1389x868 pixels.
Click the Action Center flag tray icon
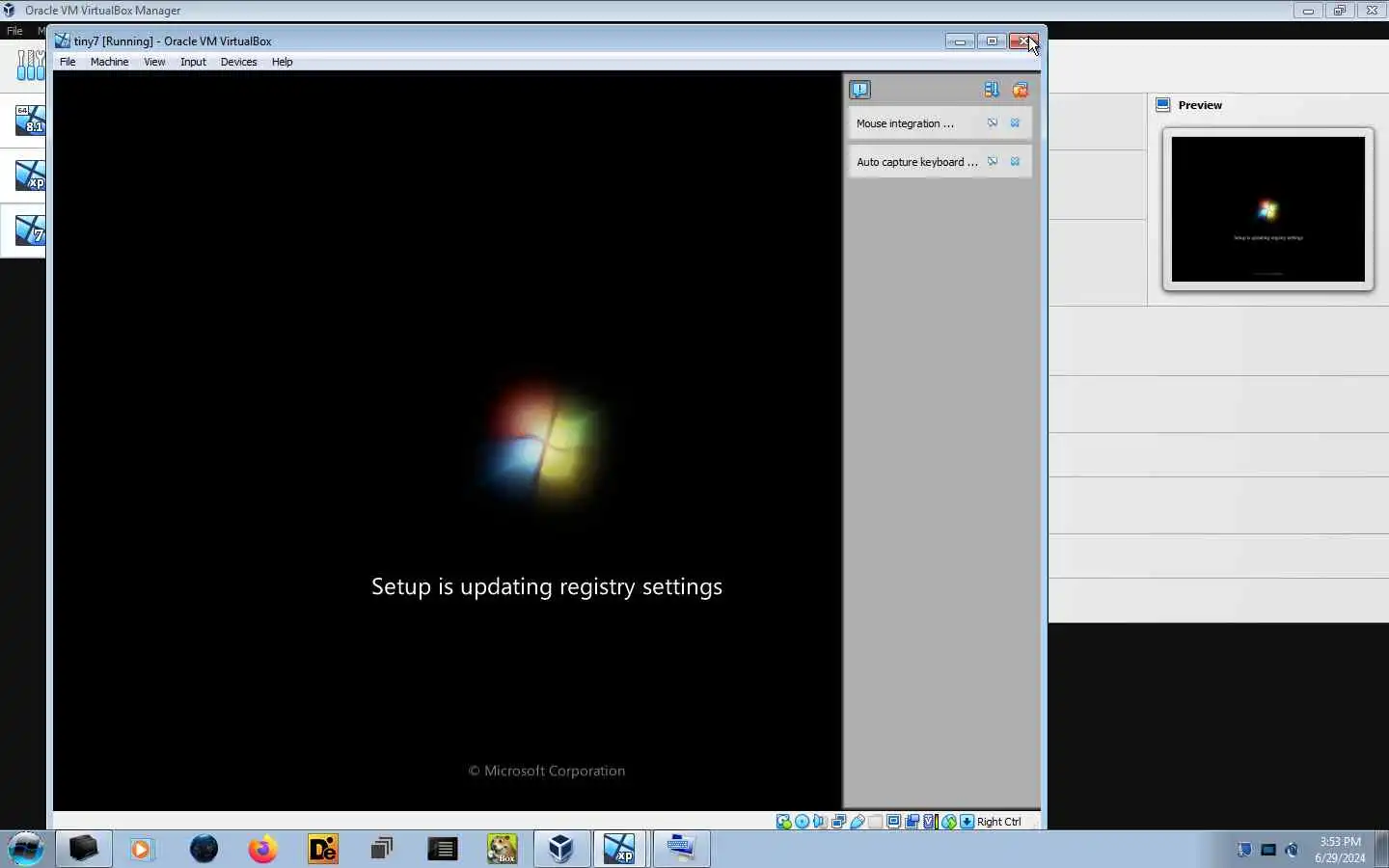pos(1244,850)
